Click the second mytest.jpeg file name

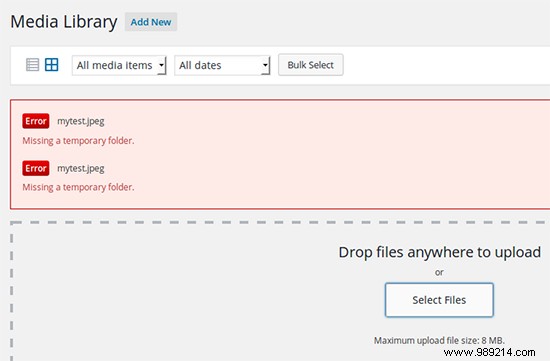click(81, 169)
